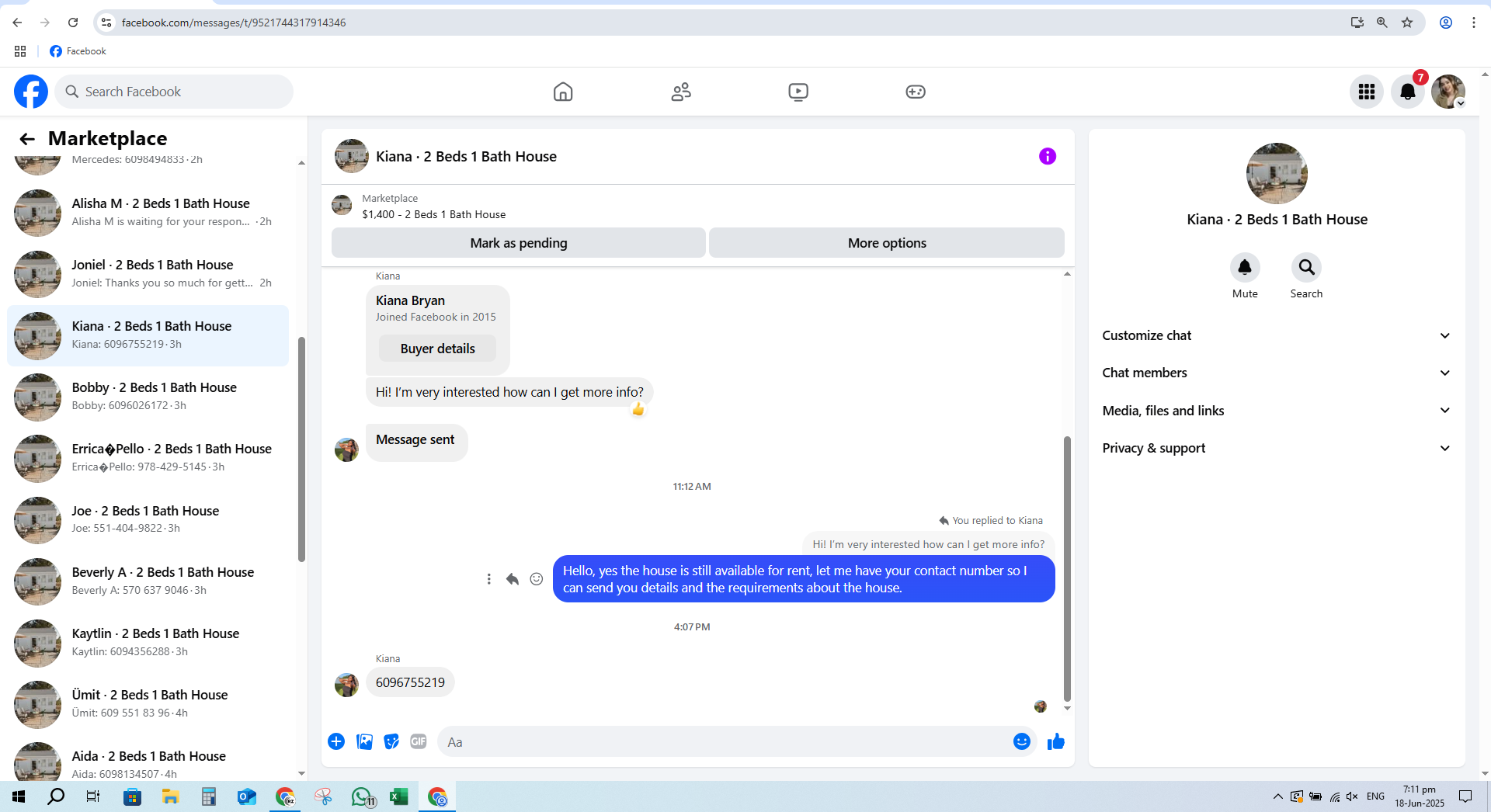Mute this conversation with the bell icon
The width and height of the screenshot is (1491, 812).
click(x=1245, y=268)
